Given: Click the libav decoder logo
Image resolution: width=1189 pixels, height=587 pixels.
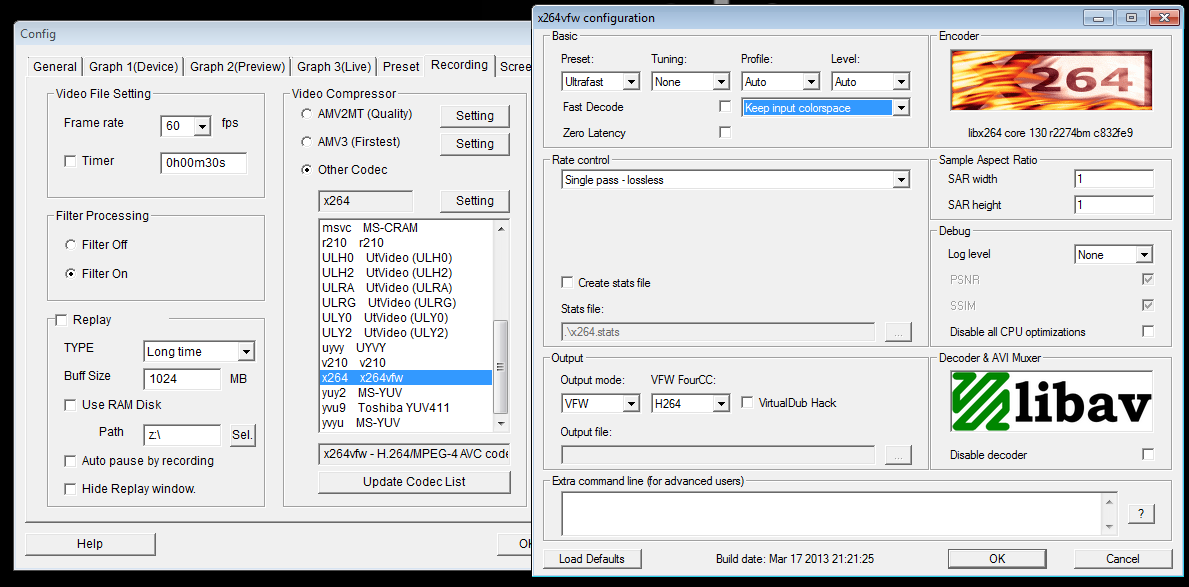Looking at the screenshot, I should pos(1050,401).
